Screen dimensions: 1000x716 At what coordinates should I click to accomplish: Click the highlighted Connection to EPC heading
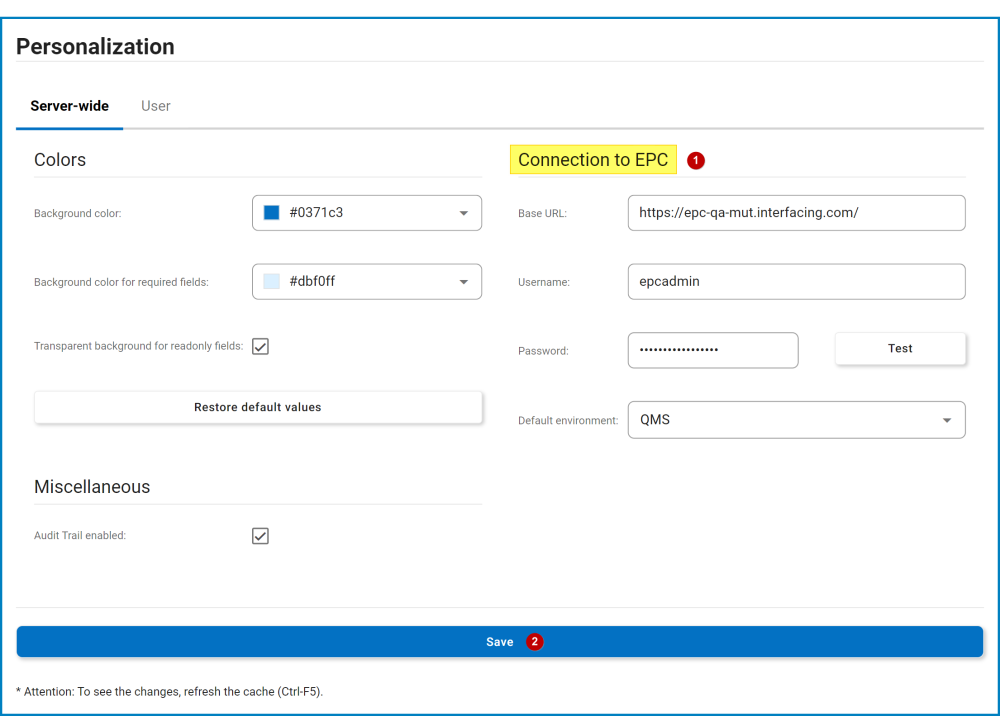click(x=593, y=160)
